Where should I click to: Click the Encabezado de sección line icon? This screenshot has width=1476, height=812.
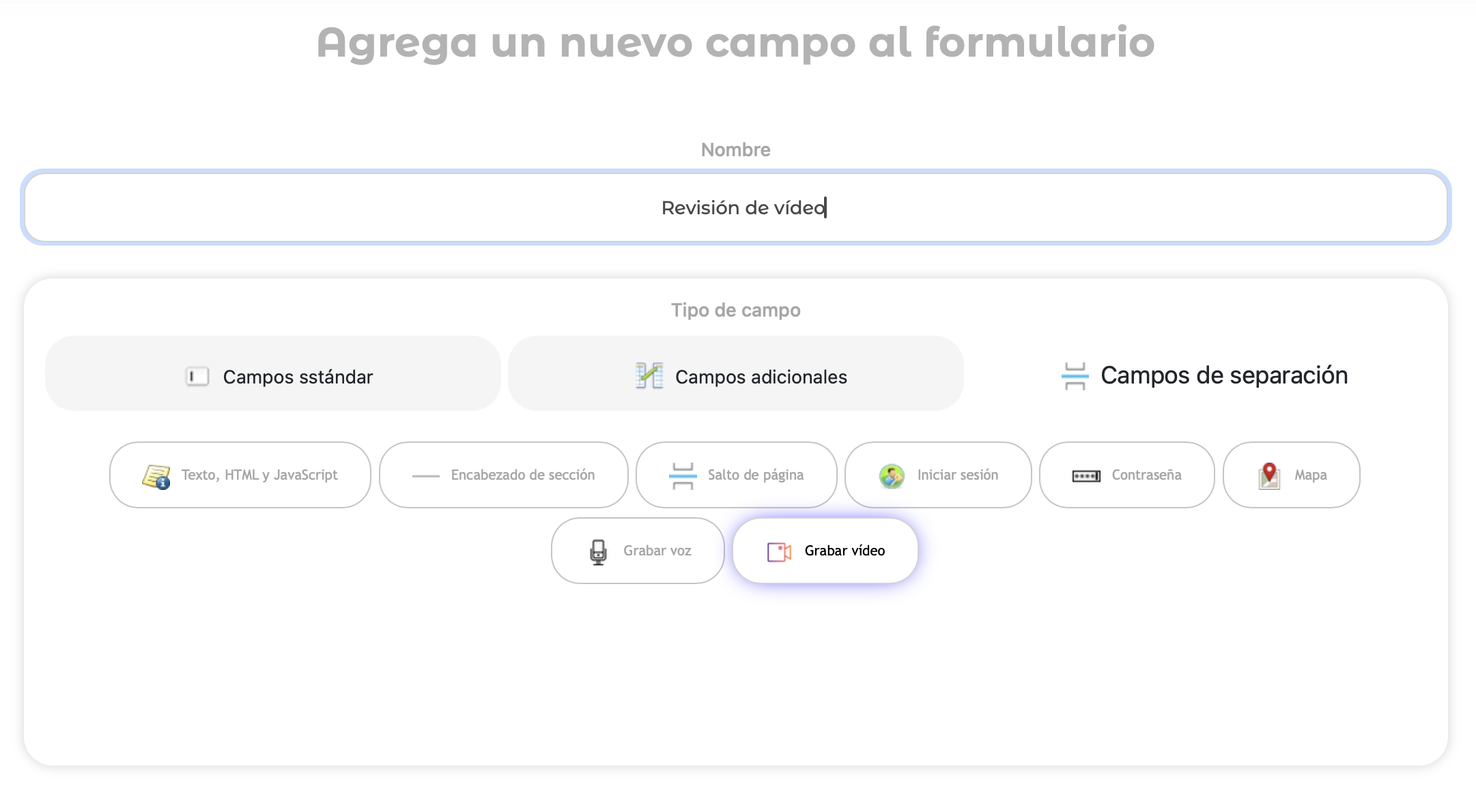tap(425, 476)
